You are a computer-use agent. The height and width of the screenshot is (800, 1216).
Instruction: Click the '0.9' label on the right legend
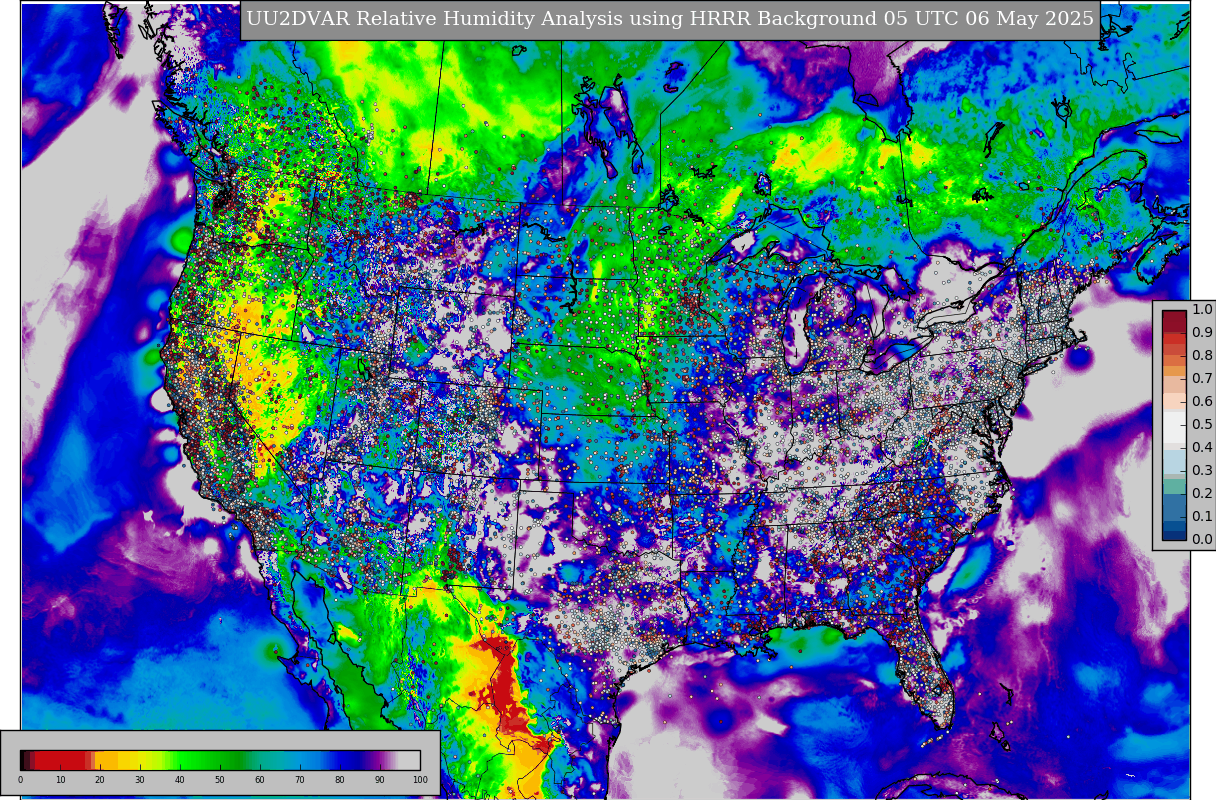1202,333
